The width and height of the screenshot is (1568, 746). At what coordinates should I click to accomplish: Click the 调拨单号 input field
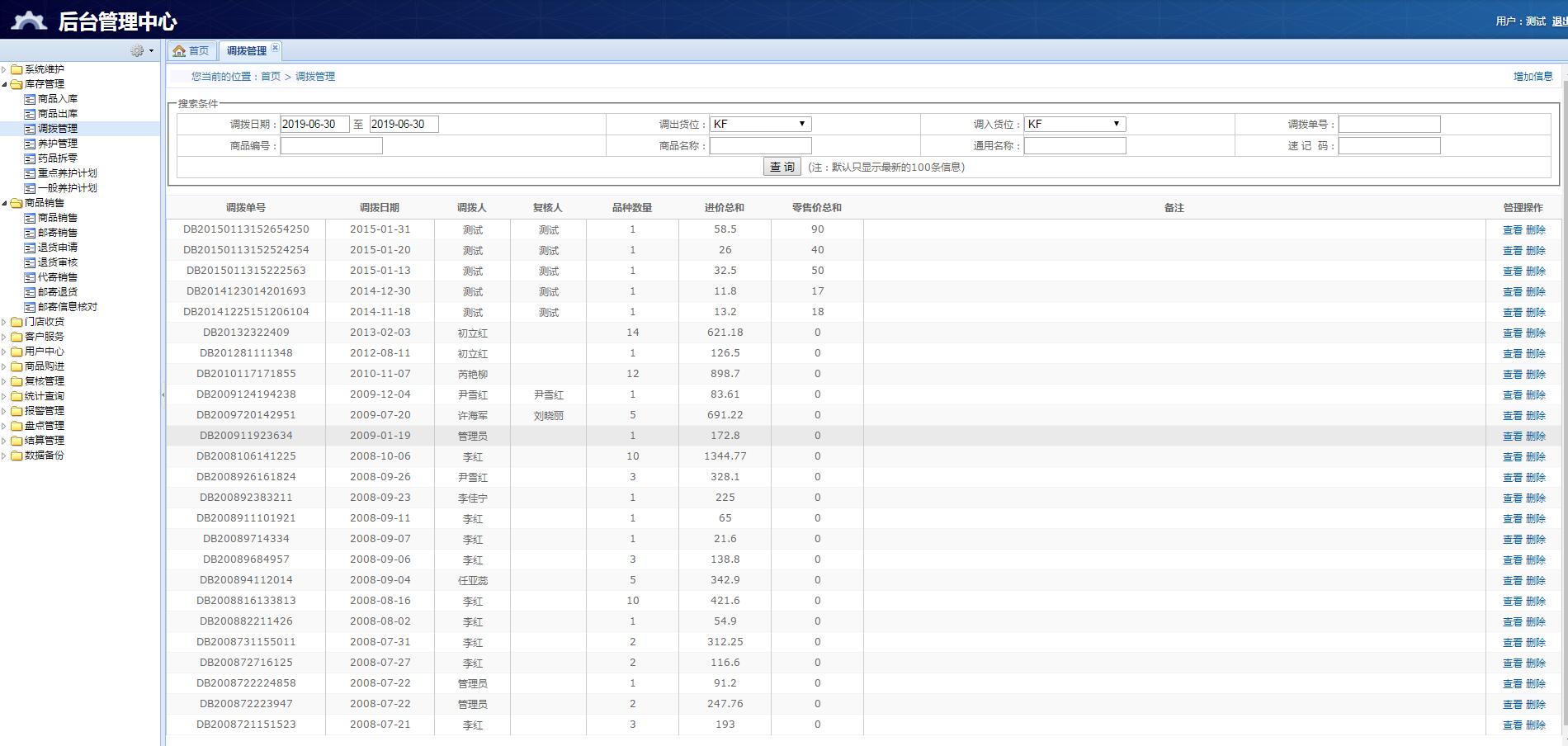click(1389, 124)
